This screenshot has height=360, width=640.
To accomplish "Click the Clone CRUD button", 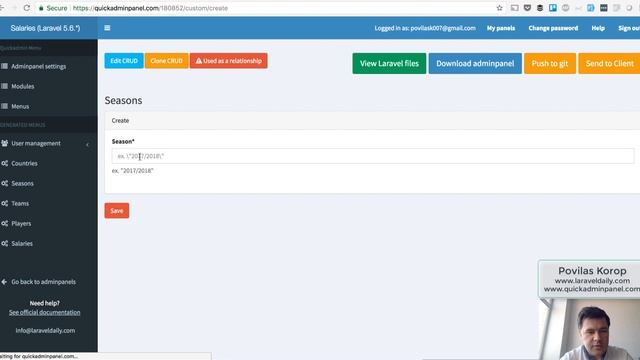I will (x=166, y=61).
